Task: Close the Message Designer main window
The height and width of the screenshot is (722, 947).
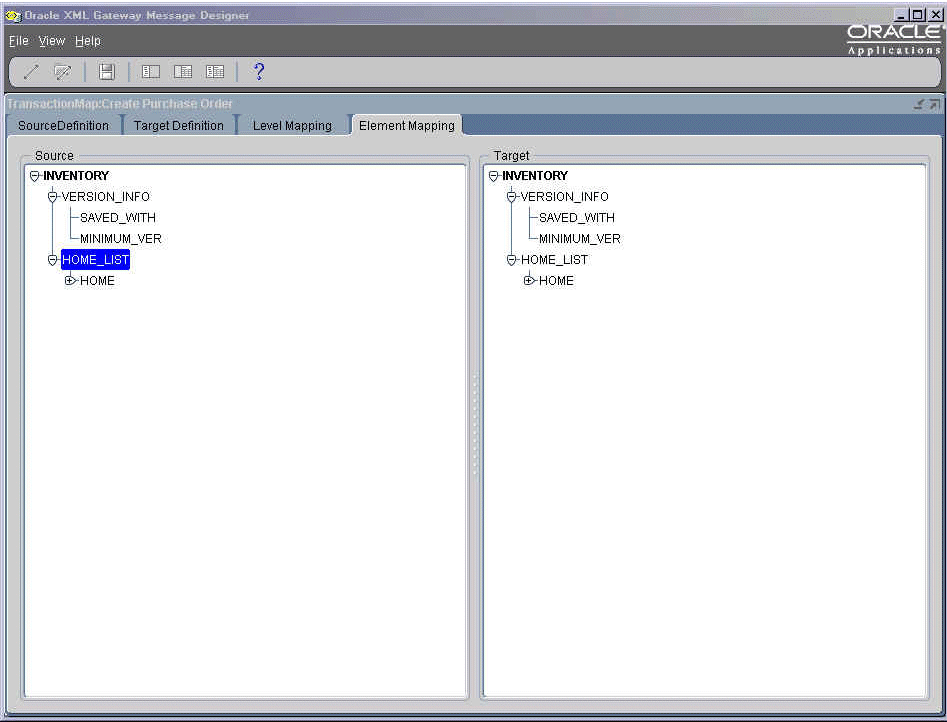Action: 934,15
